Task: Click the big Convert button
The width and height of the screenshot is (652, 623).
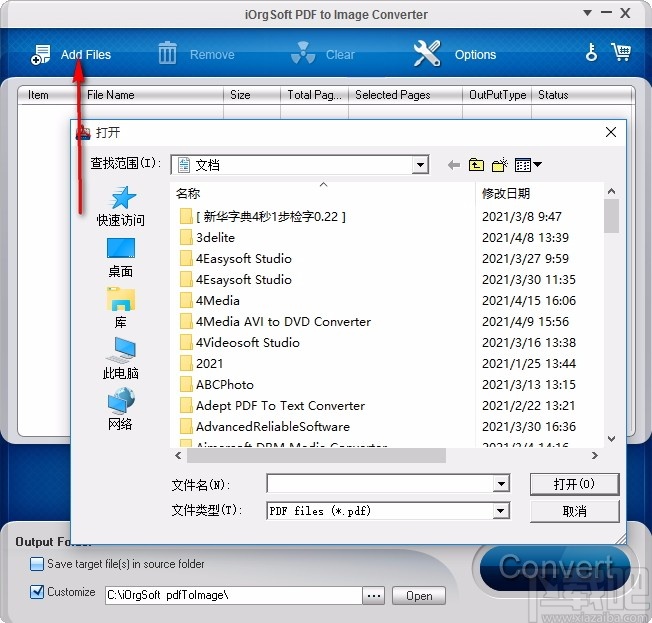Action: [x=556, y=567]
